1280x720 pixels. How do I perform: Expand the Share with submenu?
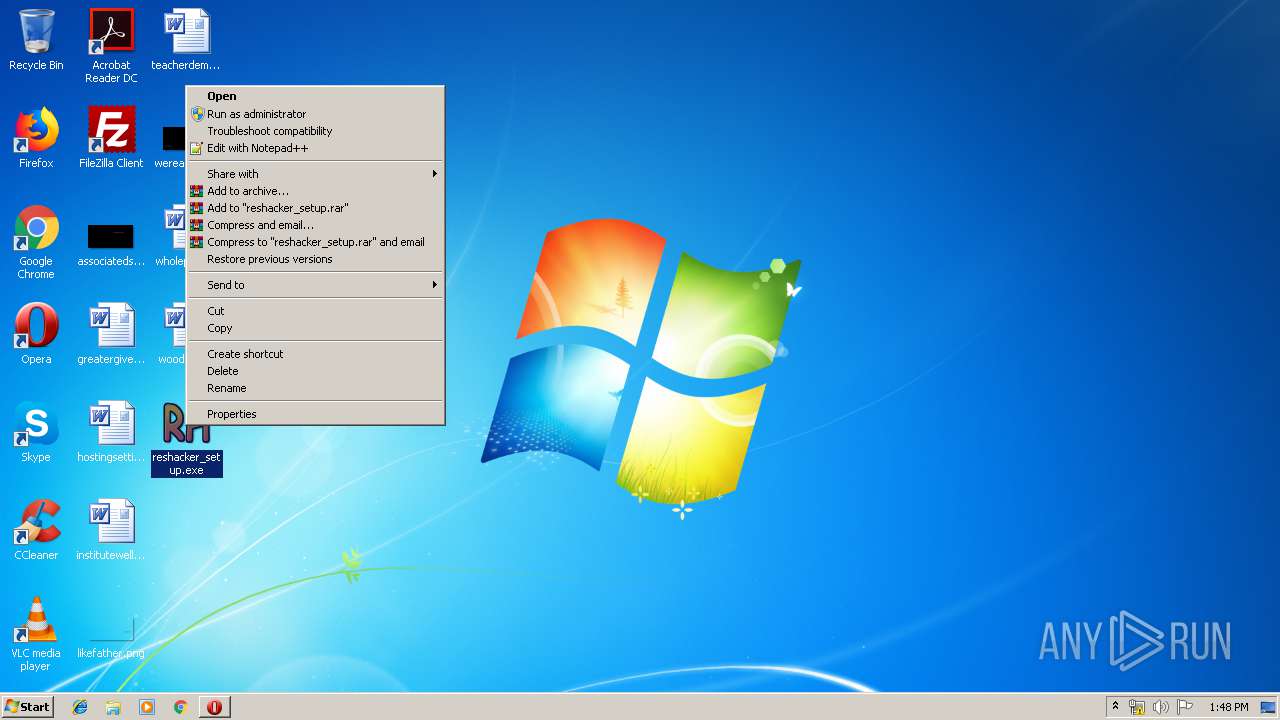(315, 174)
